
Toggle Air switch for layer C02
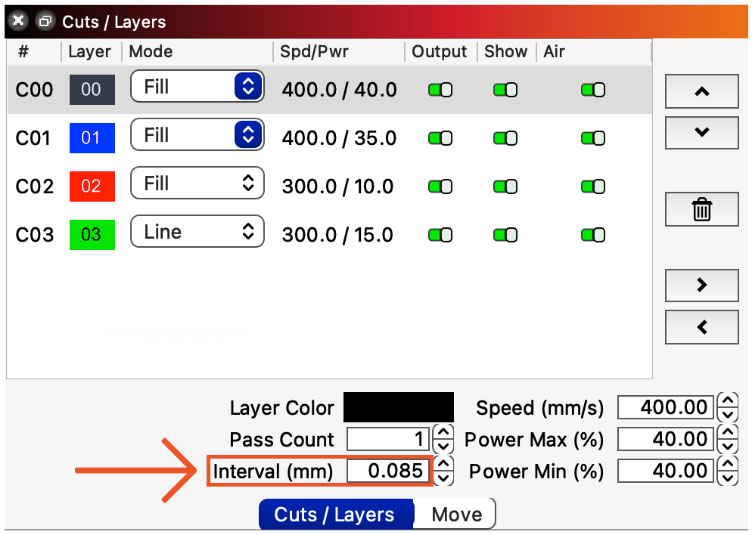pos(593,187)
